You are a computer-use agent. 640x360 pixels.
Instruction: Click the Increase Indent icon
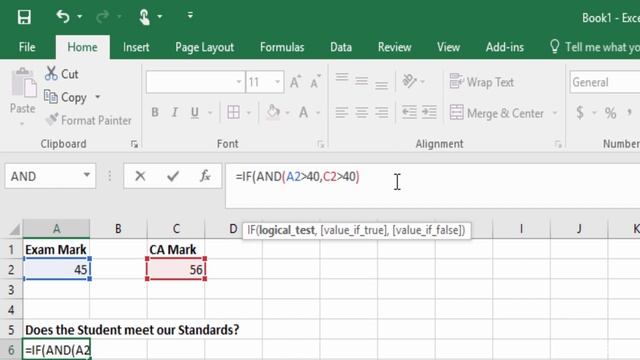tap(429, 112)
